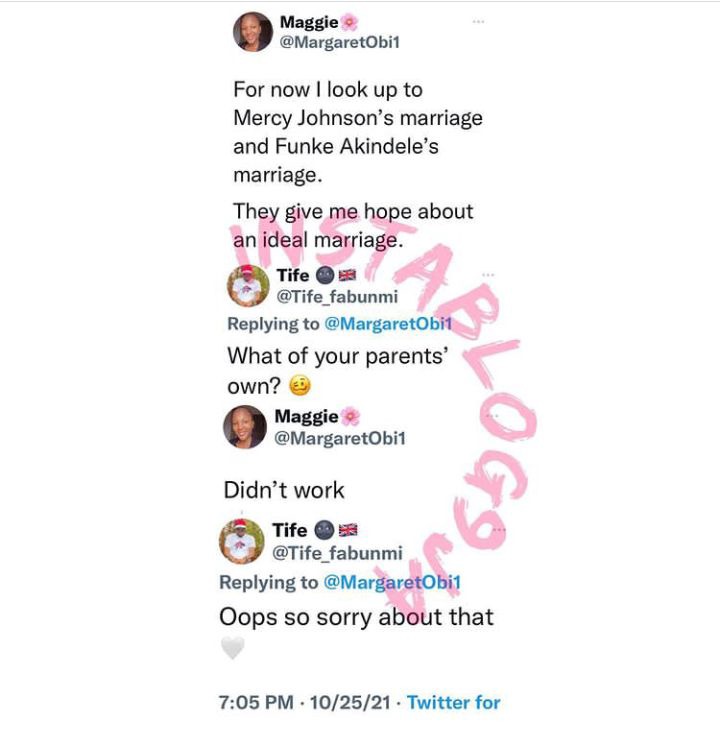
Task: Open Tife's avatar on last reply
Action: [241, 541]
